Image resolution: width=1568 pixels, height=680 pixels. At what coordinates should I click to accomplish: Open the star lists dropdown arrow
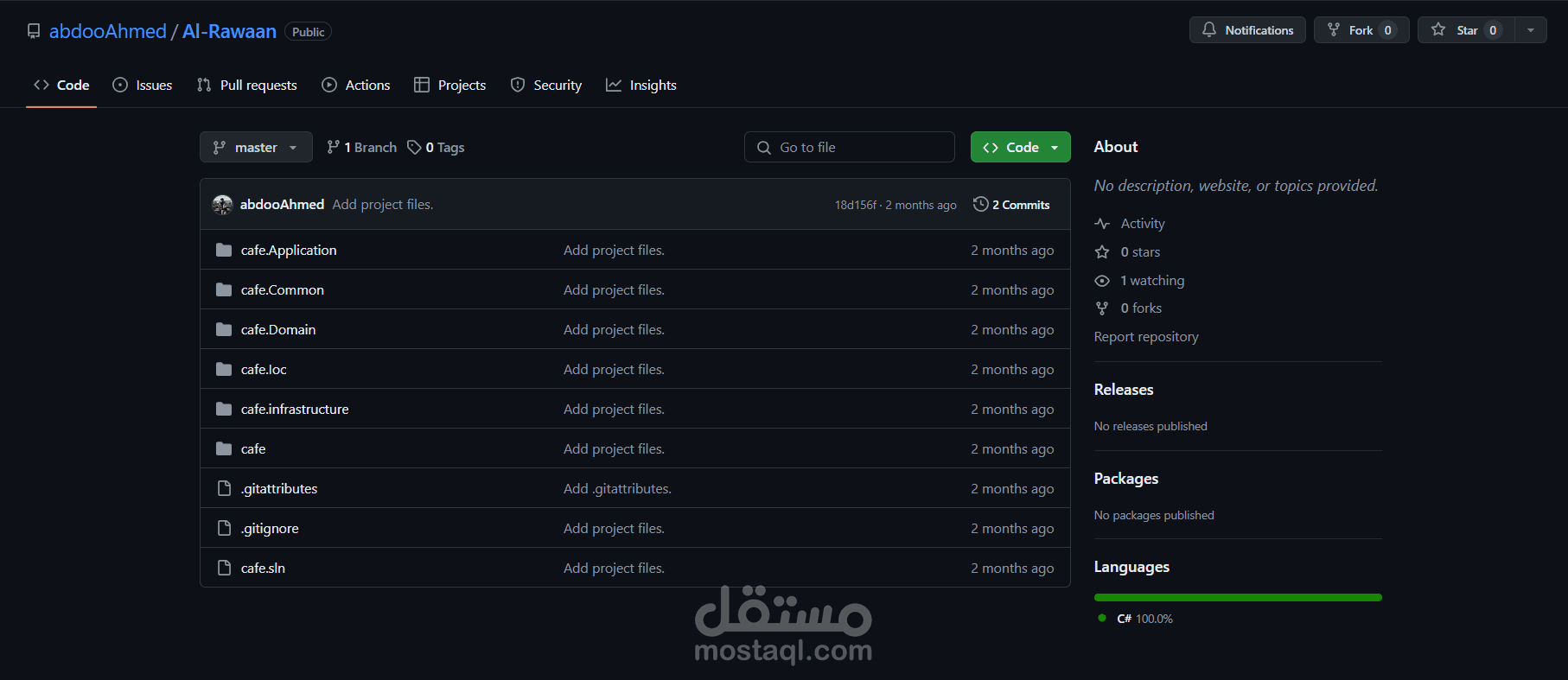coord(1531,30)
